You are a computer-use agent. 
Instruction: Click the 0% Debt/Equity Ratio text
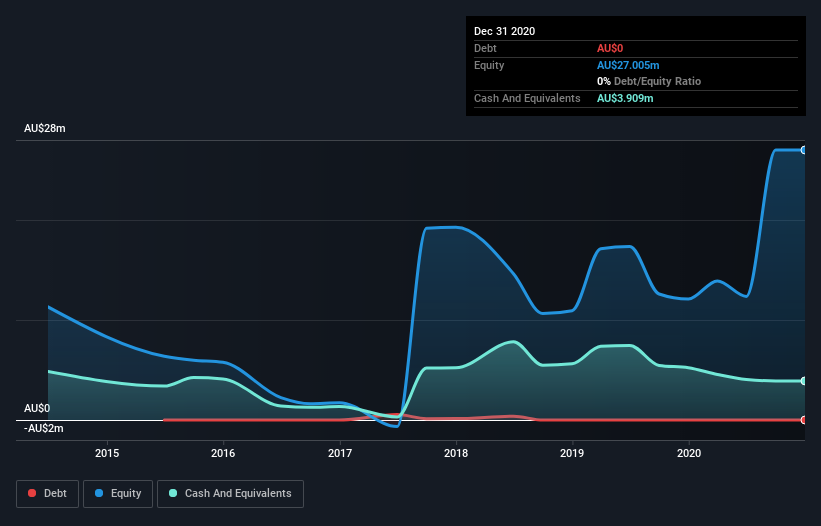(x=649, y=81)
